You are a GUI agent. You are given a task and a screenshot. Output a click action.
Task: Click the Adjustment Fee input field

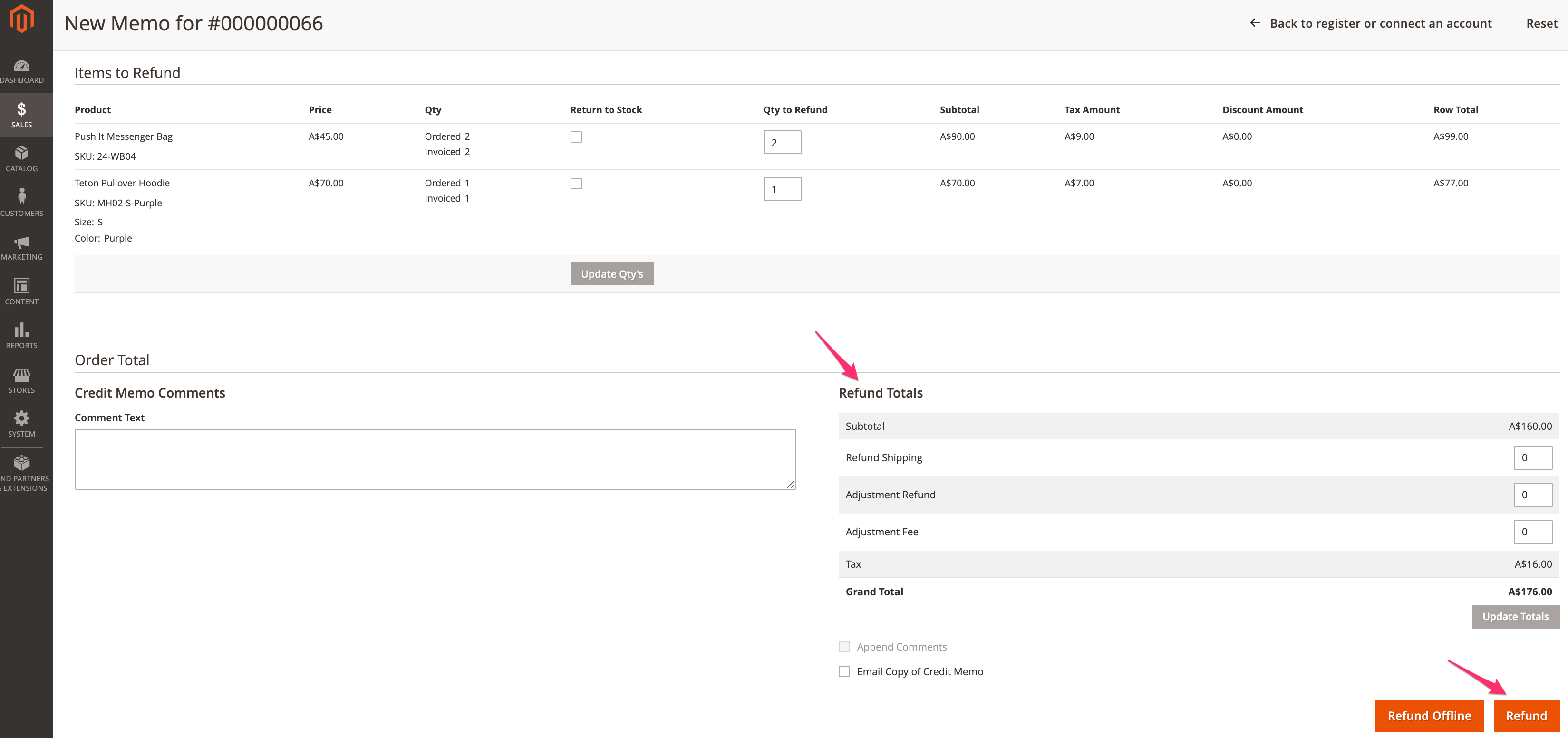tap(1532, 532)
